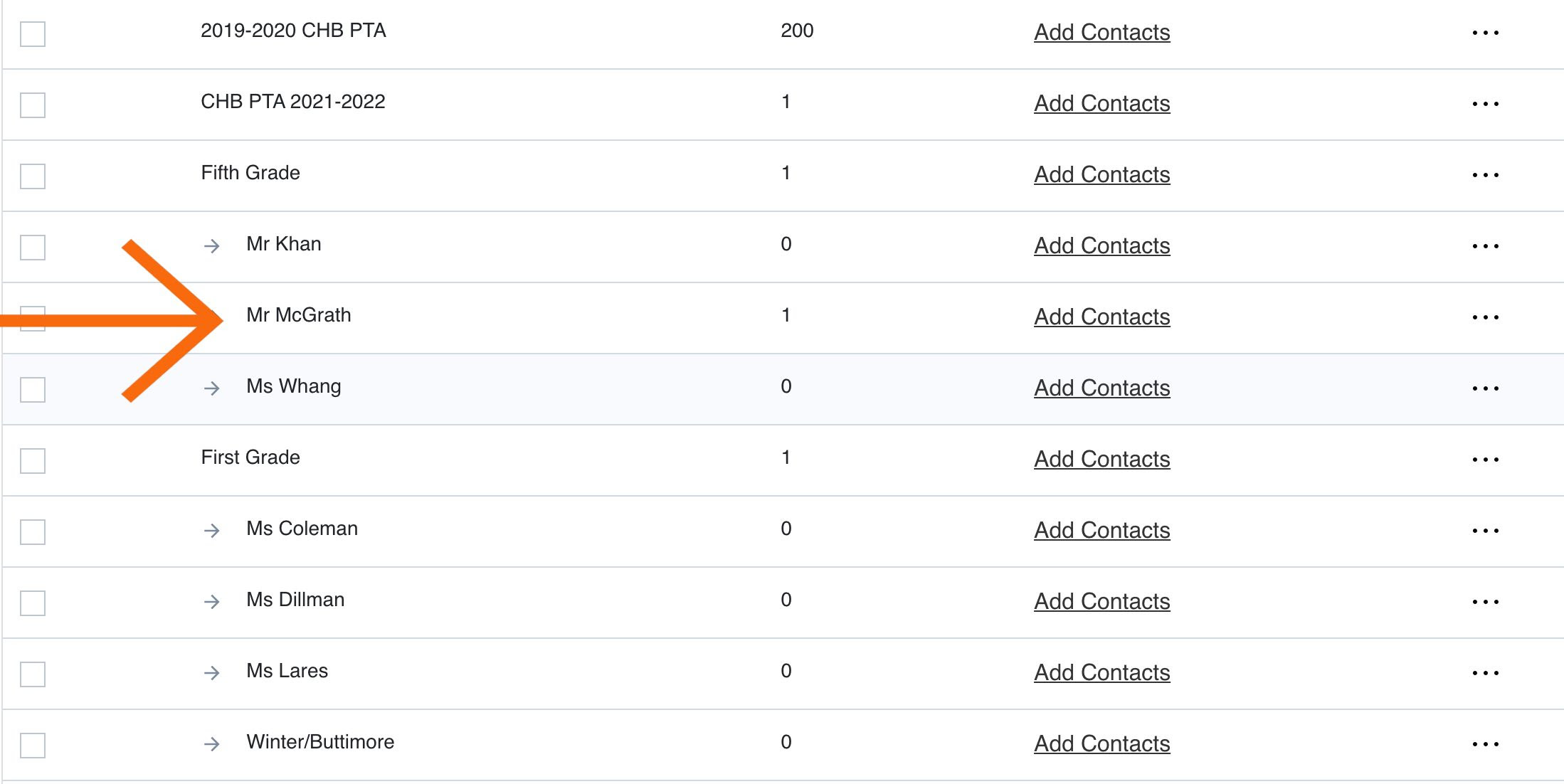Viewport: 1564px width, 784px height.
Task: Click the arrow icon next to Ms Coleman
Action: pyautogui.click(x=211, y=531)
